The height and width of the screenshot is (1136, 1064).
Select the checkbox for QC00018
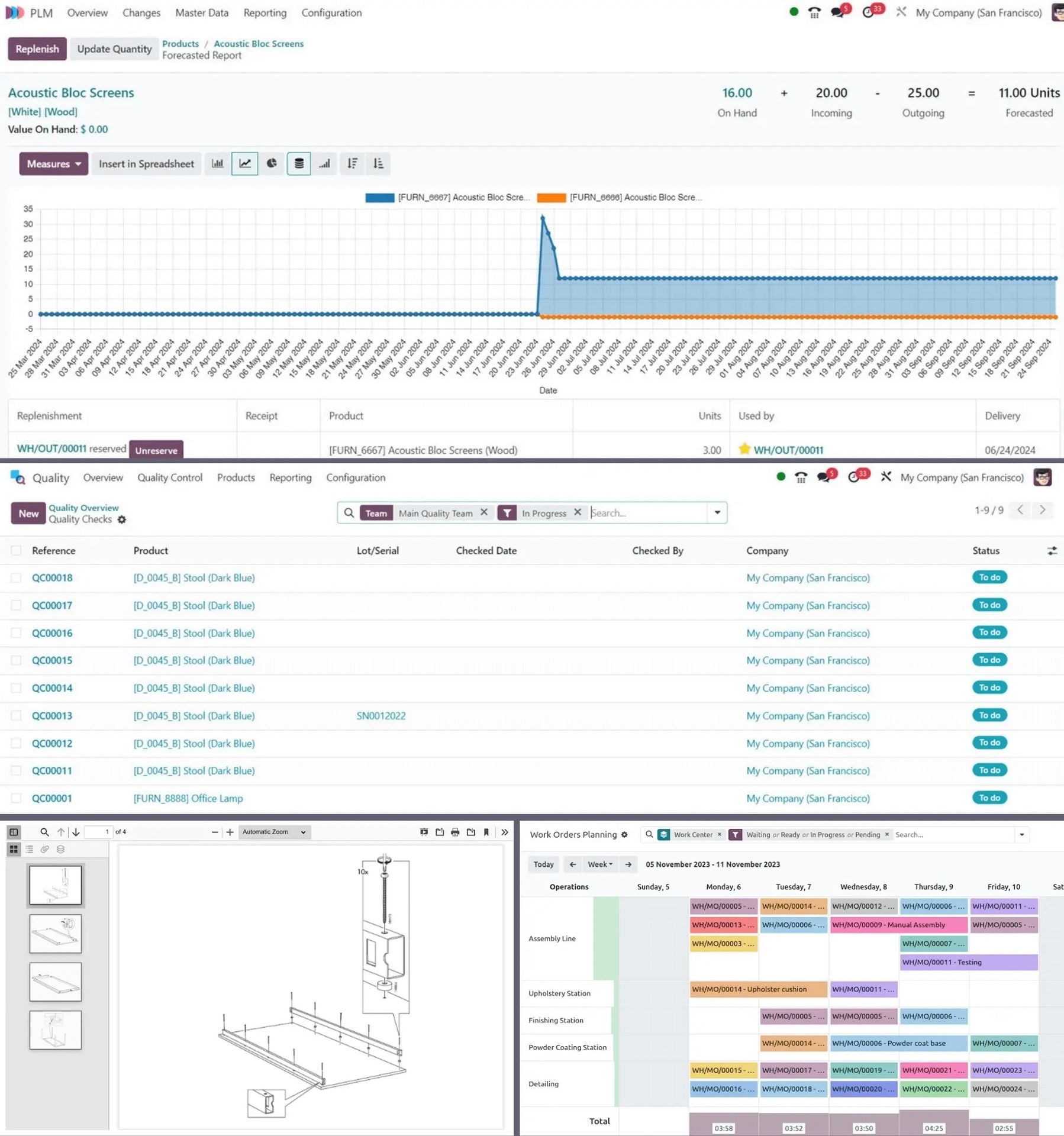16,577
